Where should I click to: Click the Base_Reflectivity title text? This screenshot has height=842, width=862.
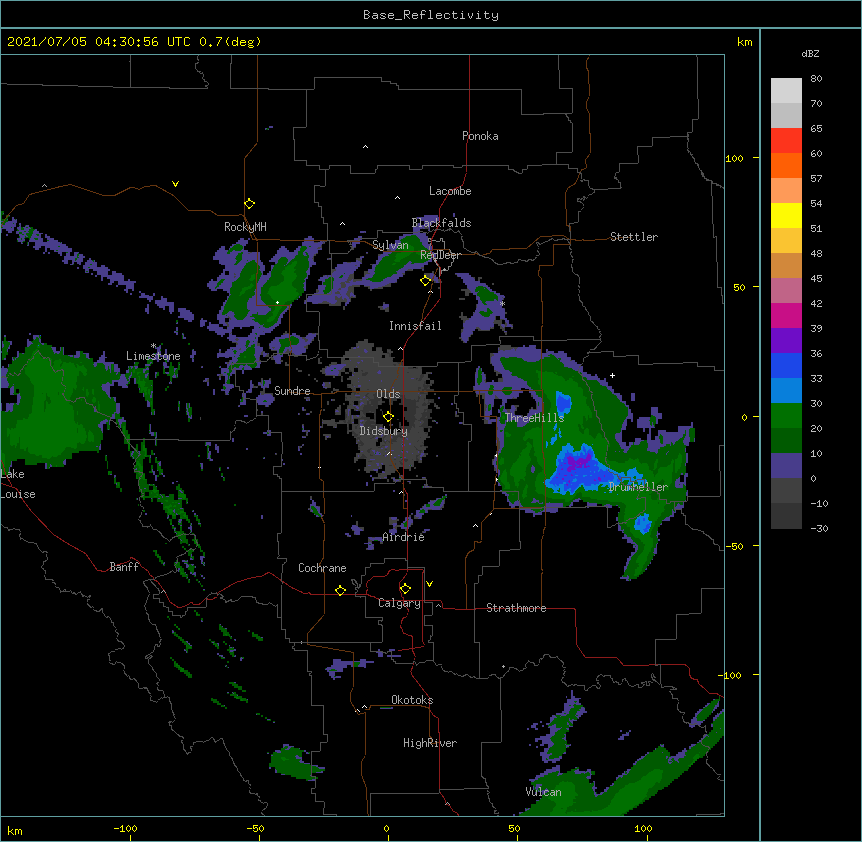coord(431,15)
